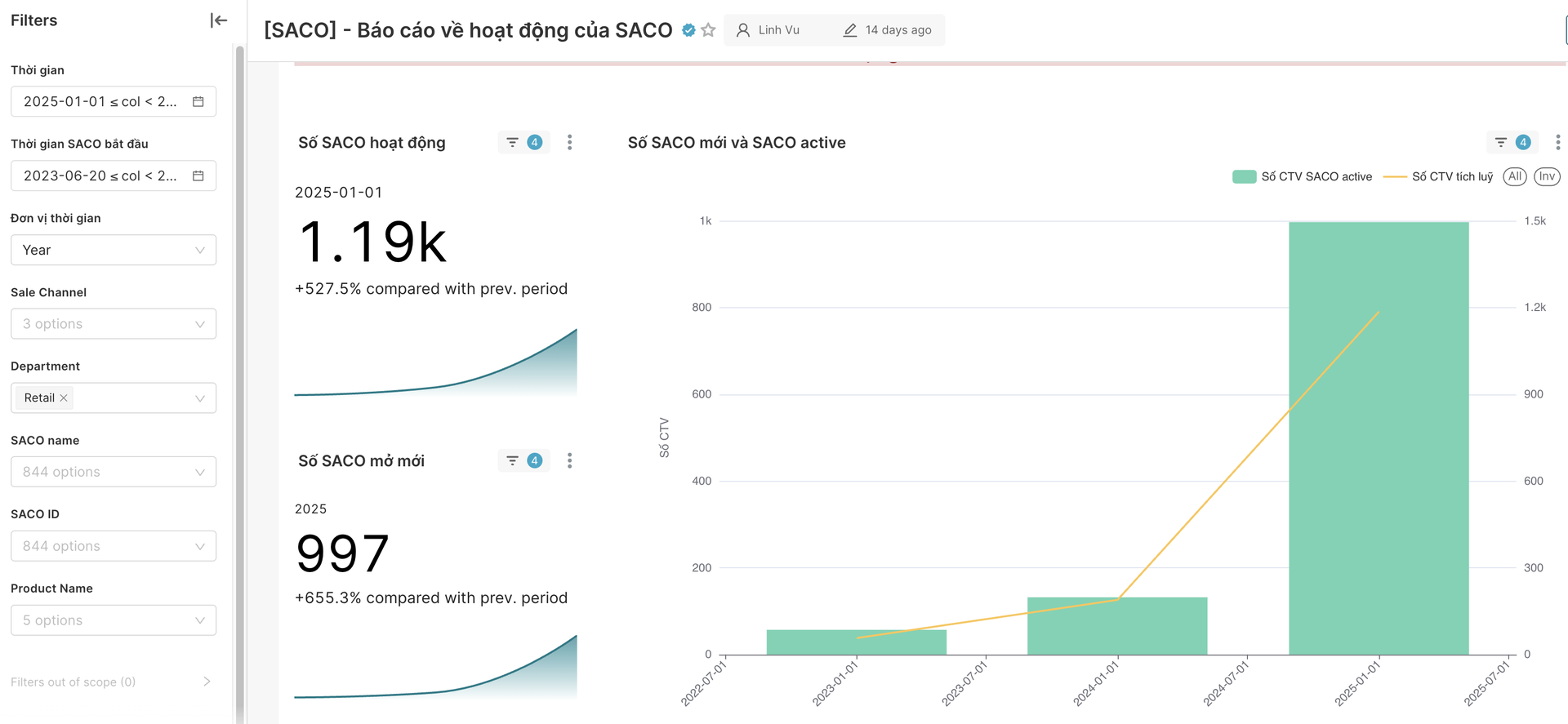Select All legend series button

(1514, 177)
